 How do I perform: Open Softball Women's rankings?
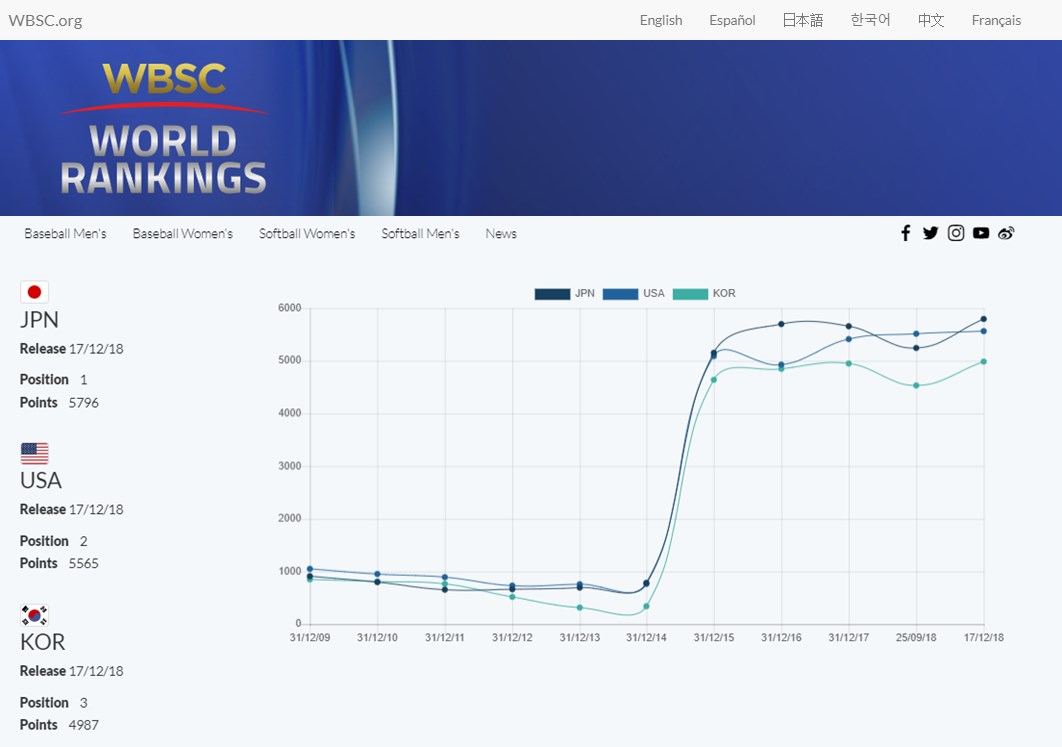(x=307, y=234)
